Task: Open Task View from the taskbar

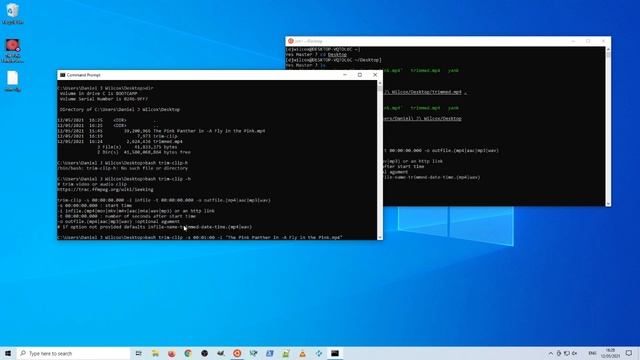Action: point(139,353)
